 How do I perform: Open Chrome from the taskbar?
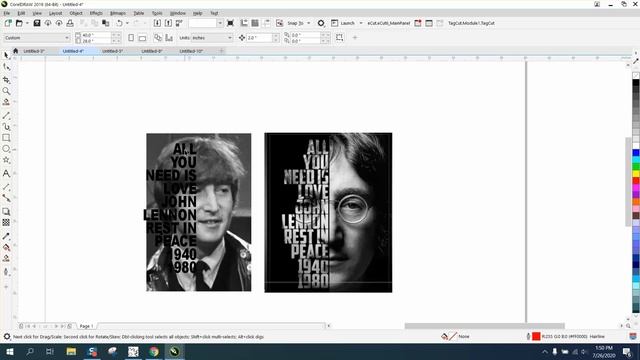click(x=154, y=351)
